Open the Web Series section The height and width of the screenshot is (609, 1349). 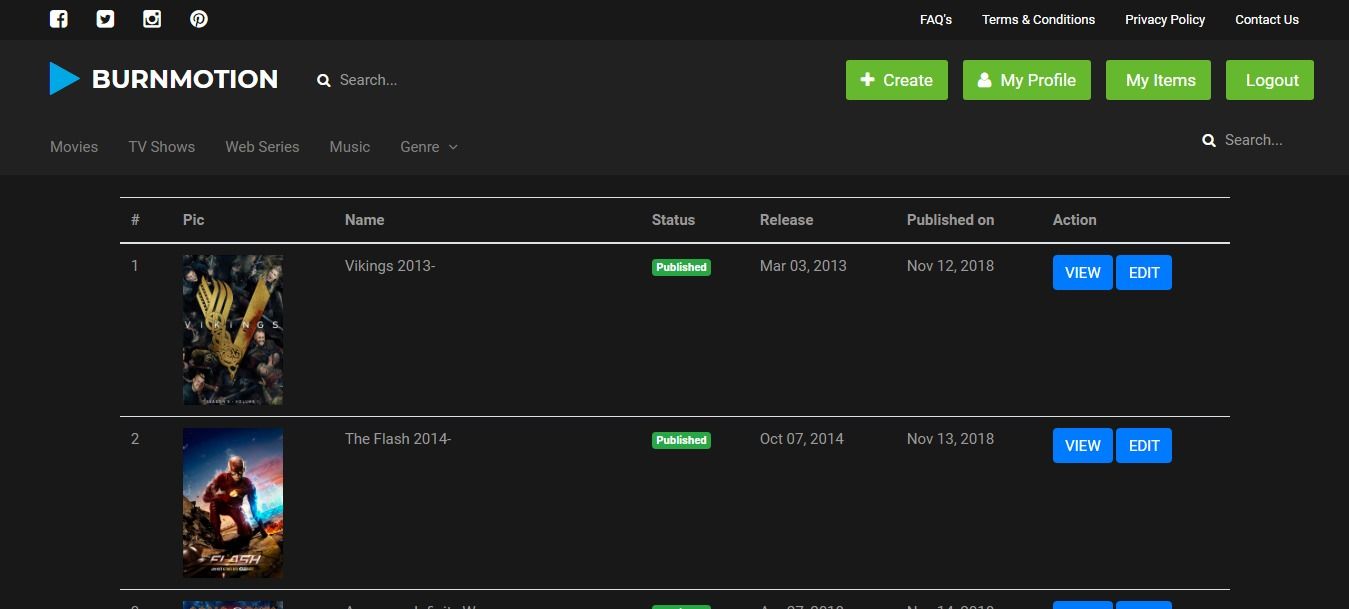pyautogui.click(x=262, y=146)
